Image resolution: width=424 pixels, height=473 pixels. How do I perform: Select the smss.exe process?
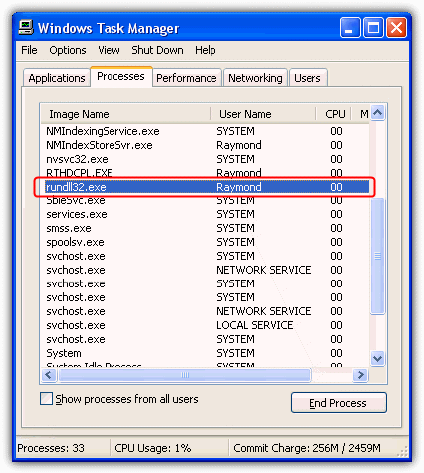click(x=205, y=228)
